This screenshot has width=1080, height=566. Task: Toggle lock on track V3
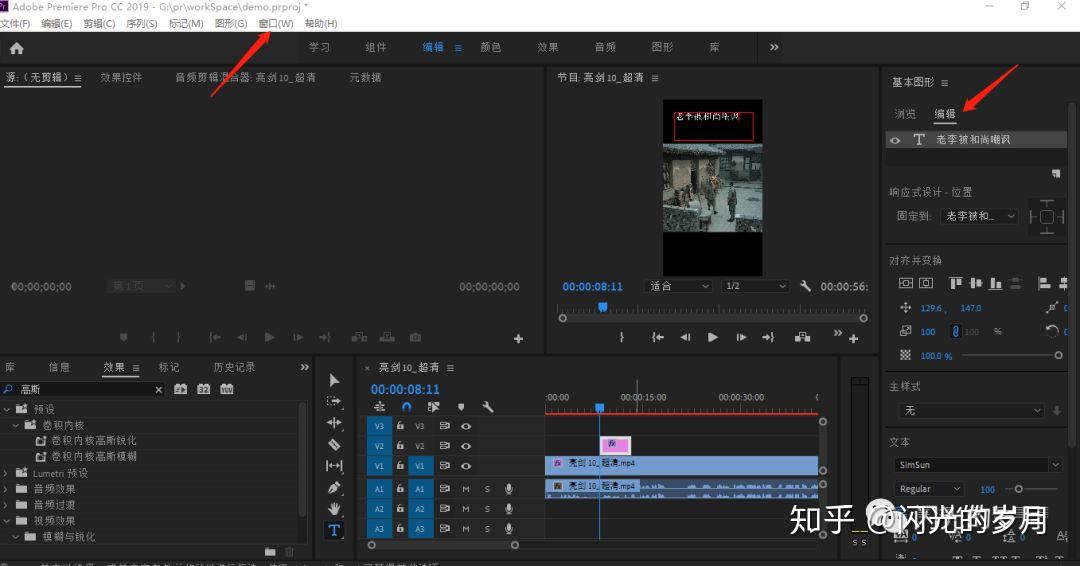pos(400,426)
